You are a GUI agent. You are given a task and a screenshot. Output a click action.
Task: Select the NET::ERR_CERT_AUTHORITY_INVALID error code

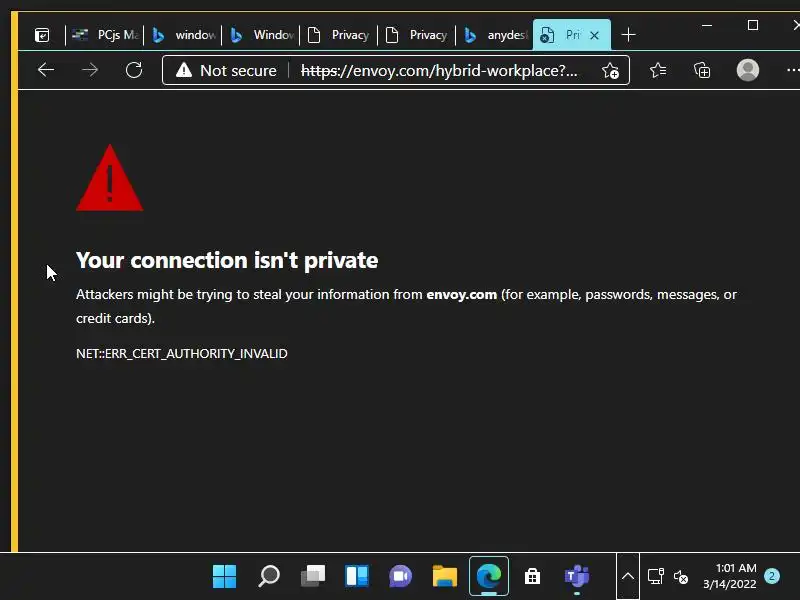pyautogui.click(x=182, y=354)
